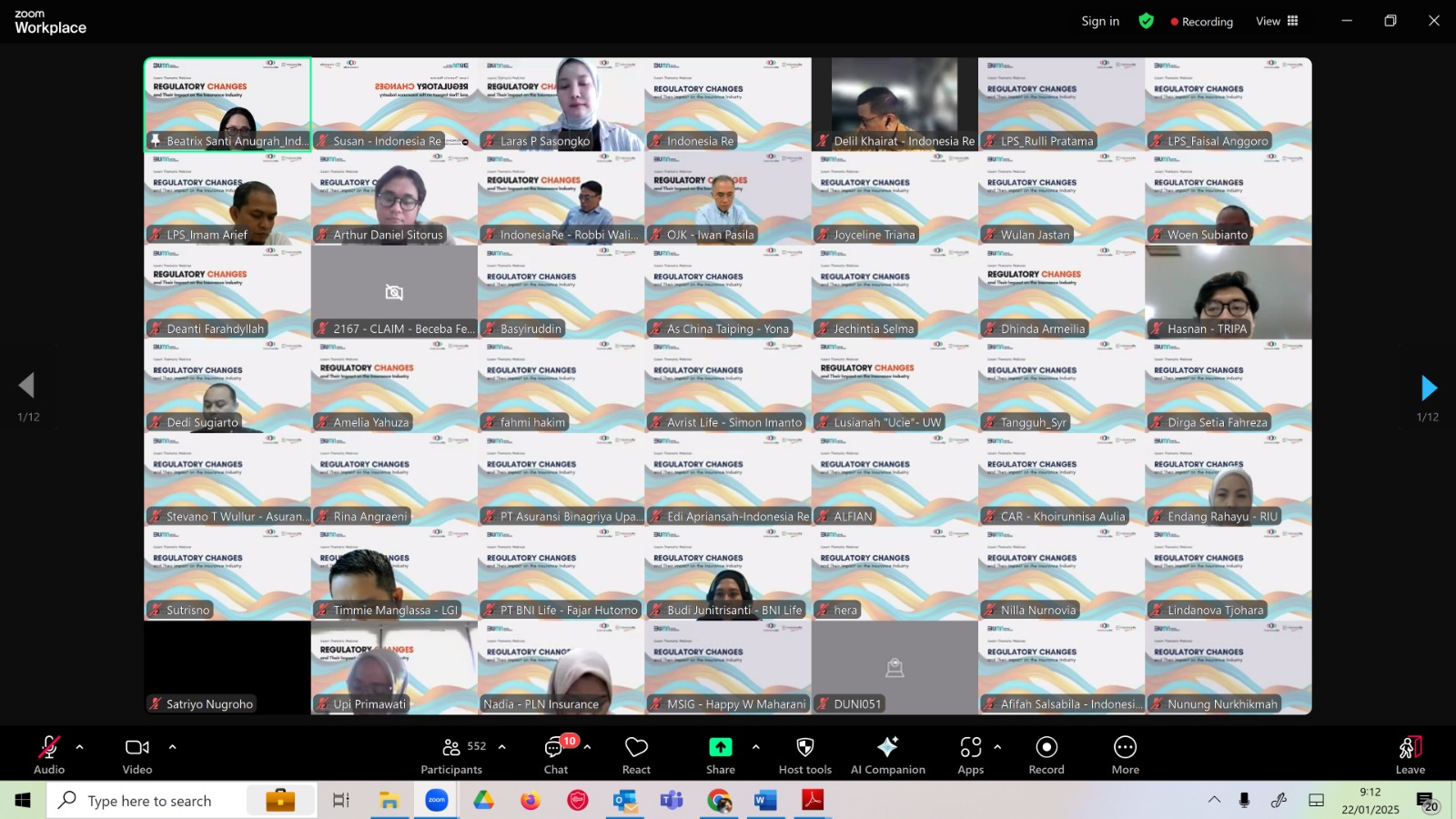Go to next gallery page arrow
1456x819 pixels.
(x=1429, y=388)
